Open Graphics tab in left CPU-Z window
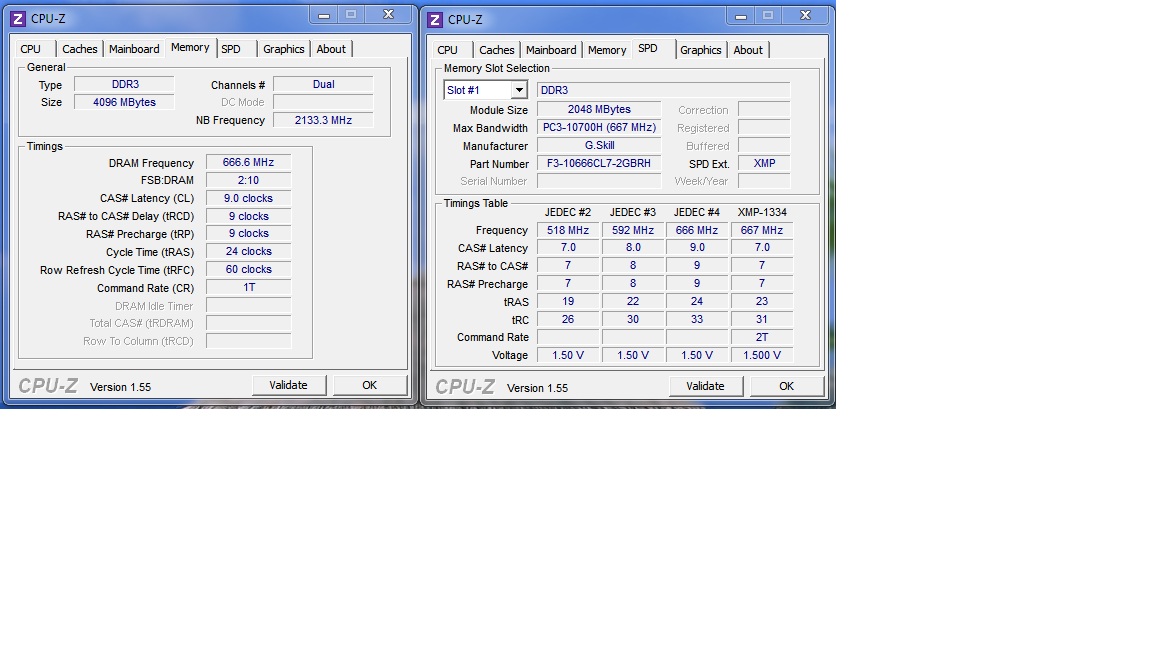Viewport: 1152px width, 648px height. pyautogui.click(x=284, y=49)
